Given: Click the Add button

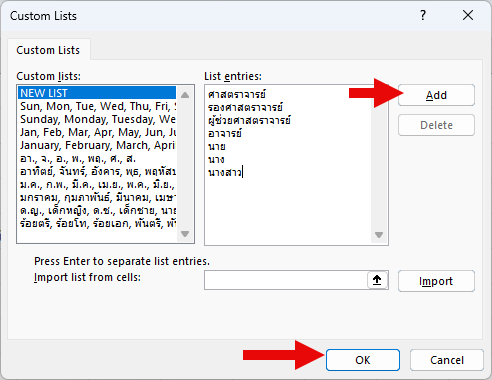Looking at the screenshot, I should click(436, 95).
